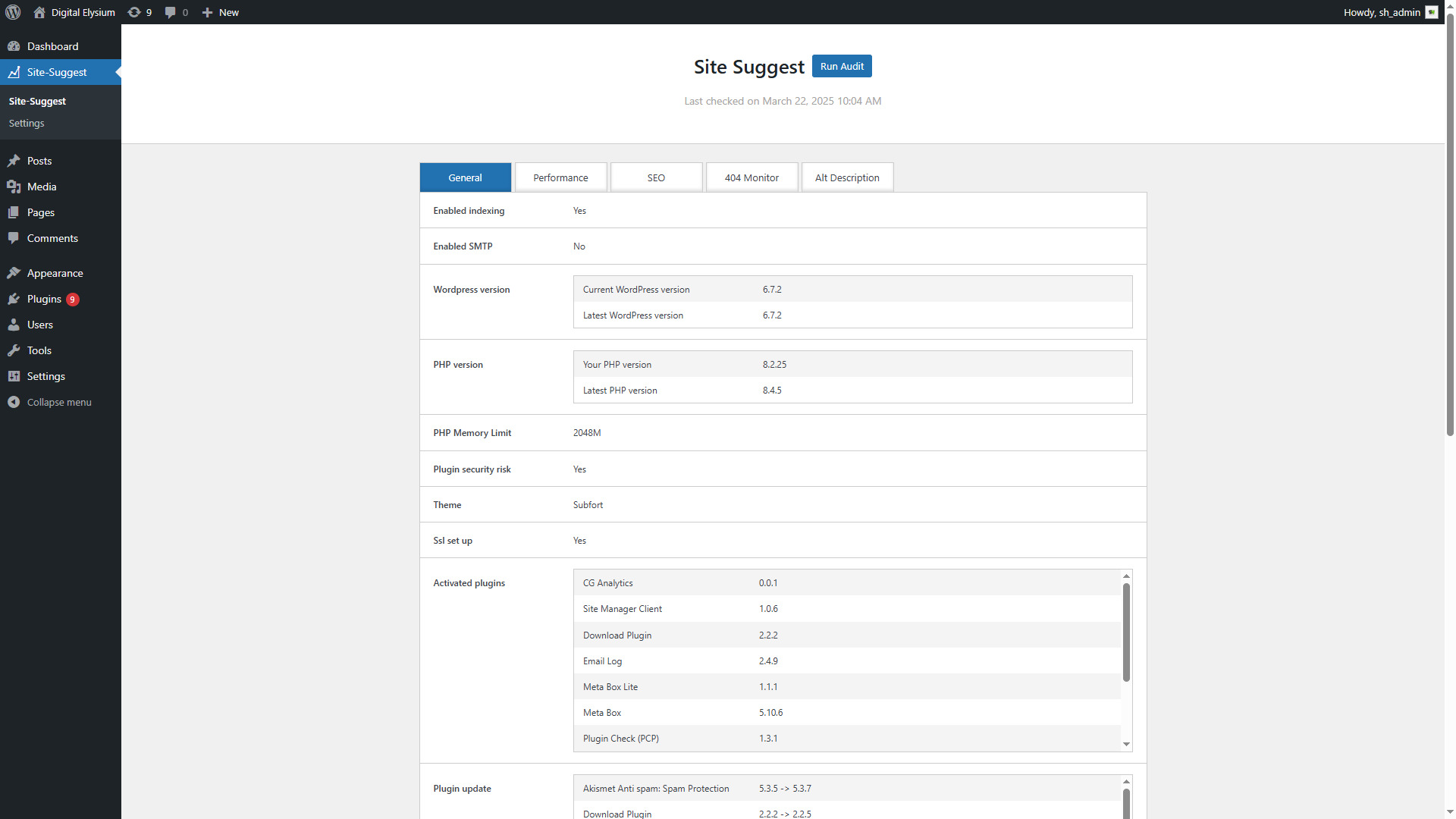Switch to the 404 Monitor tab
The height and width of the screenshot is (819, 1456).
[752, 177]
